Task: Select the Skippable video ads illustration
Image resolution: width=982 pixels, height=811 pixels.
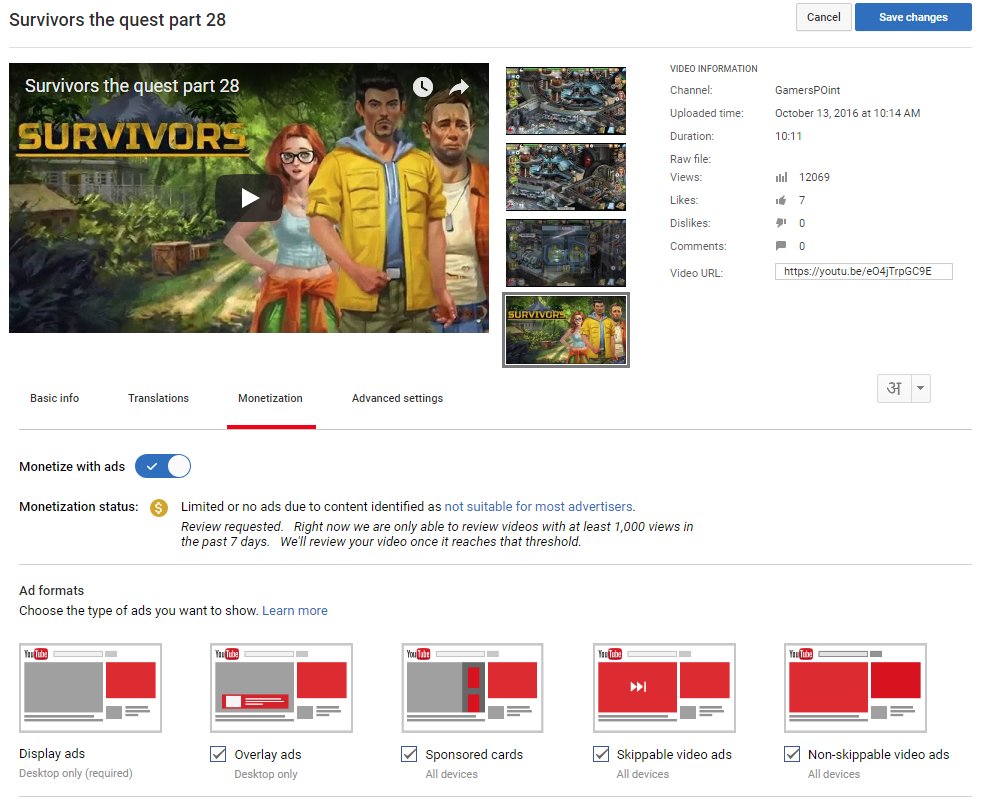Action: 664,688
